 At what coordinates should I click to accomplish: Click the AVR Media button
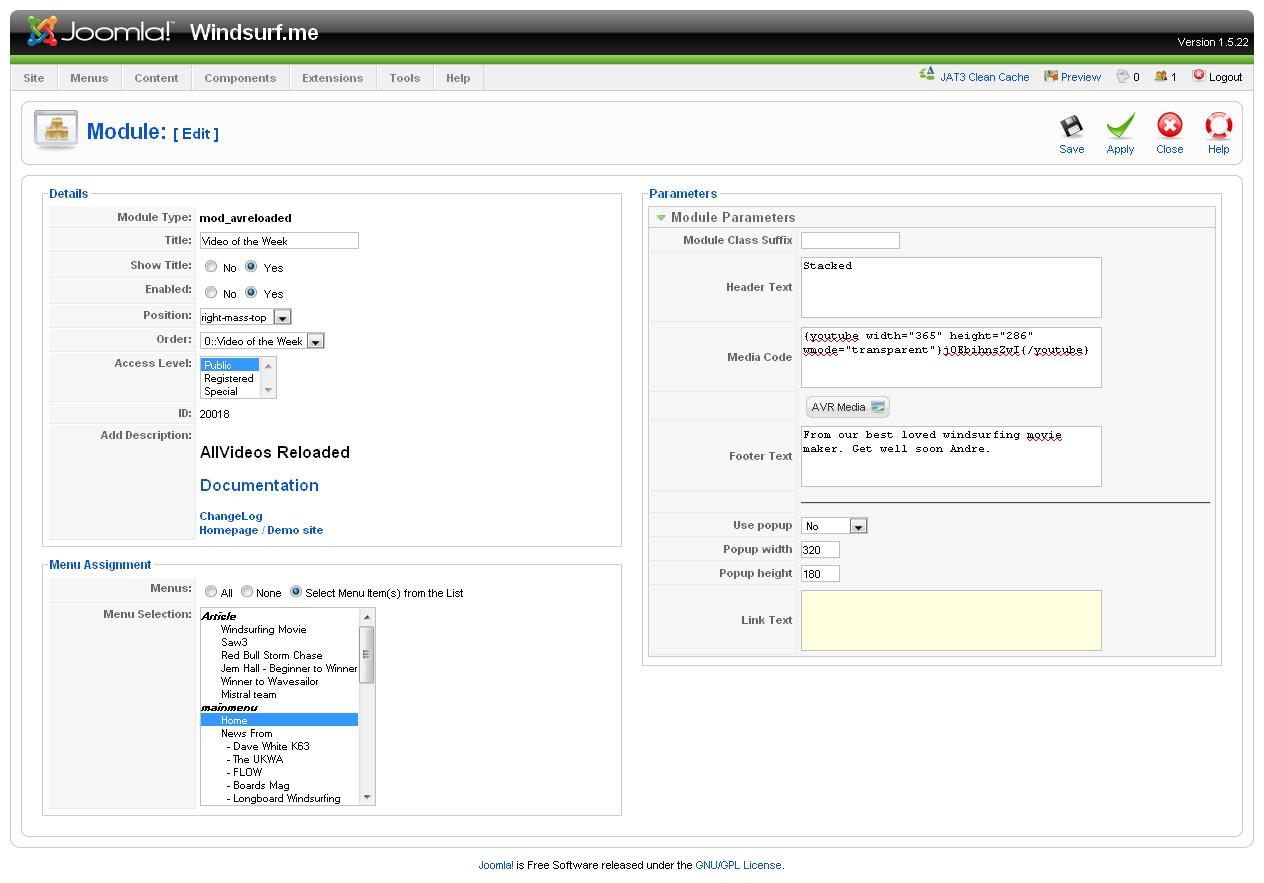tap(847, 407)
